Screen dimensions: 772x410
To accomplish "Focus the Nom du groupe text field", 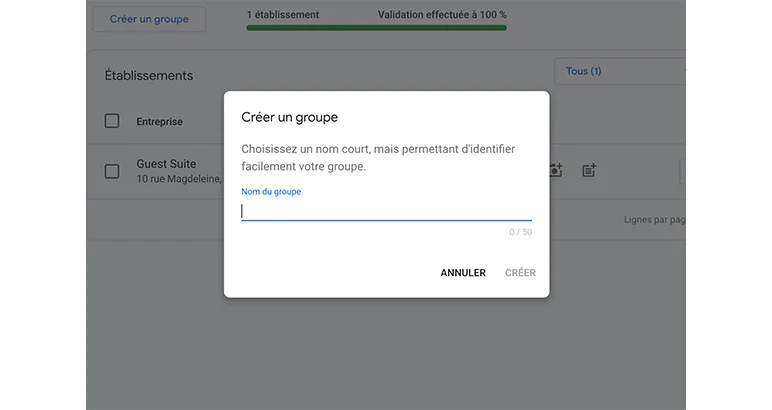I will pyautogui.click(x=386, y=211).
